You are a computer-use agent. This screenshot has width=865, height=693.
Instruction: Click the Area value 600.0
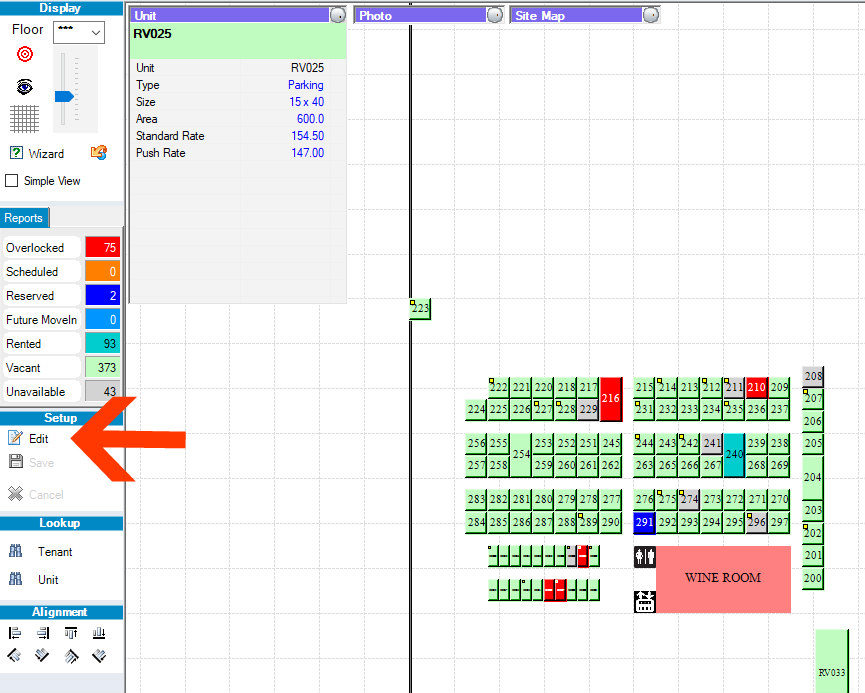[311, 119]
